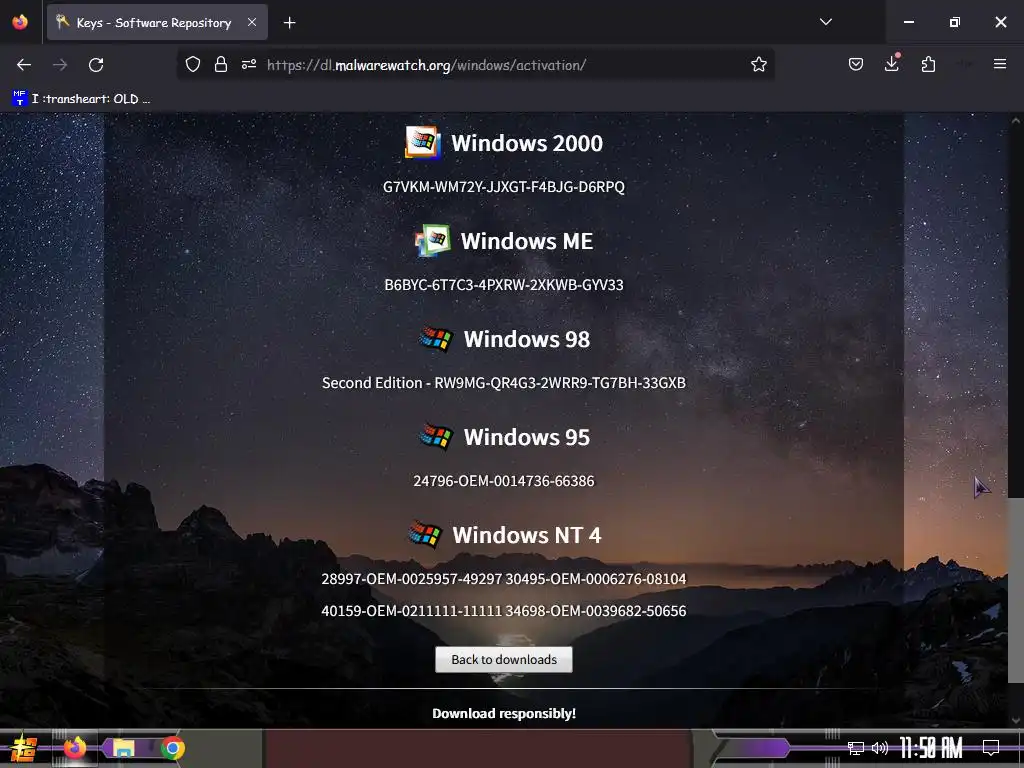This screenshot has height=768, width=1024.
Task: Select the Keys - Software Repository tab
Action: pos(157,22)
